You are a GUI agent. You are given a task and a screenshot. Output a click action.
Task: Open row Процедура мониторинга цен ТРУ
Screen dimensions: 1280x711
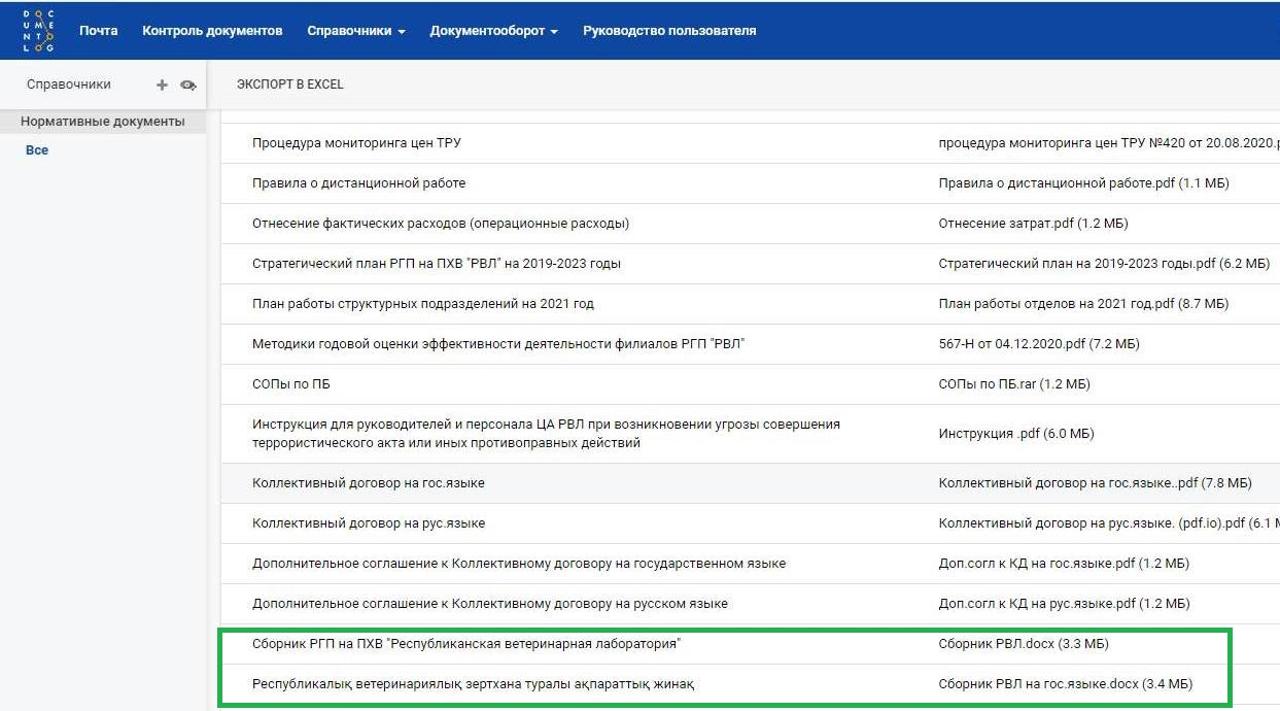(x=750, y=143)
